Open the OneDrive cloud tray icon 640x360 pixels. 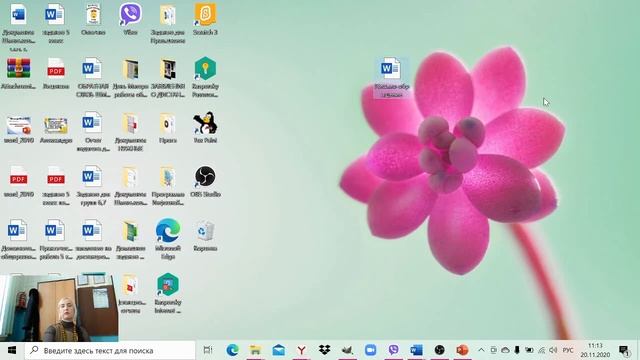tap(505, 350)
